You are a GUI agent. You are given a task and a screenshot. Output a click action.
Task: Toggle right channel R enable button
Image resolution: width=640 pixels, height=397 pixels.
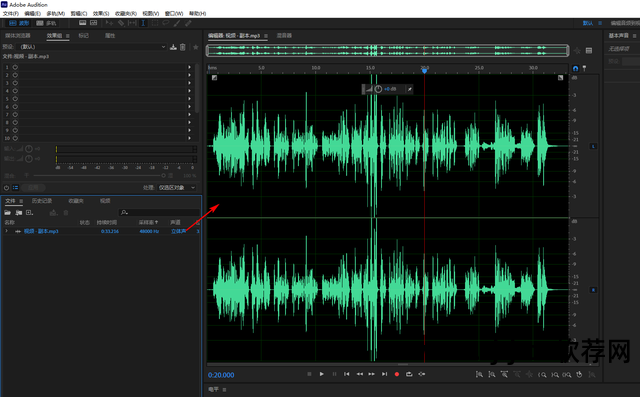click(x=593, y=290)
